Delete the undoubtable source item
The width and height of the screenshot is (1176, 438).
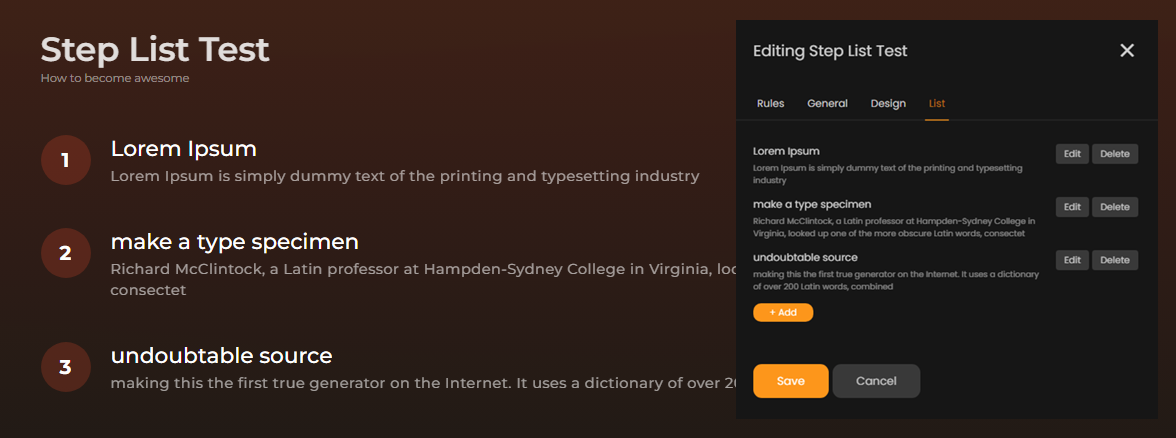(1114, 260)
